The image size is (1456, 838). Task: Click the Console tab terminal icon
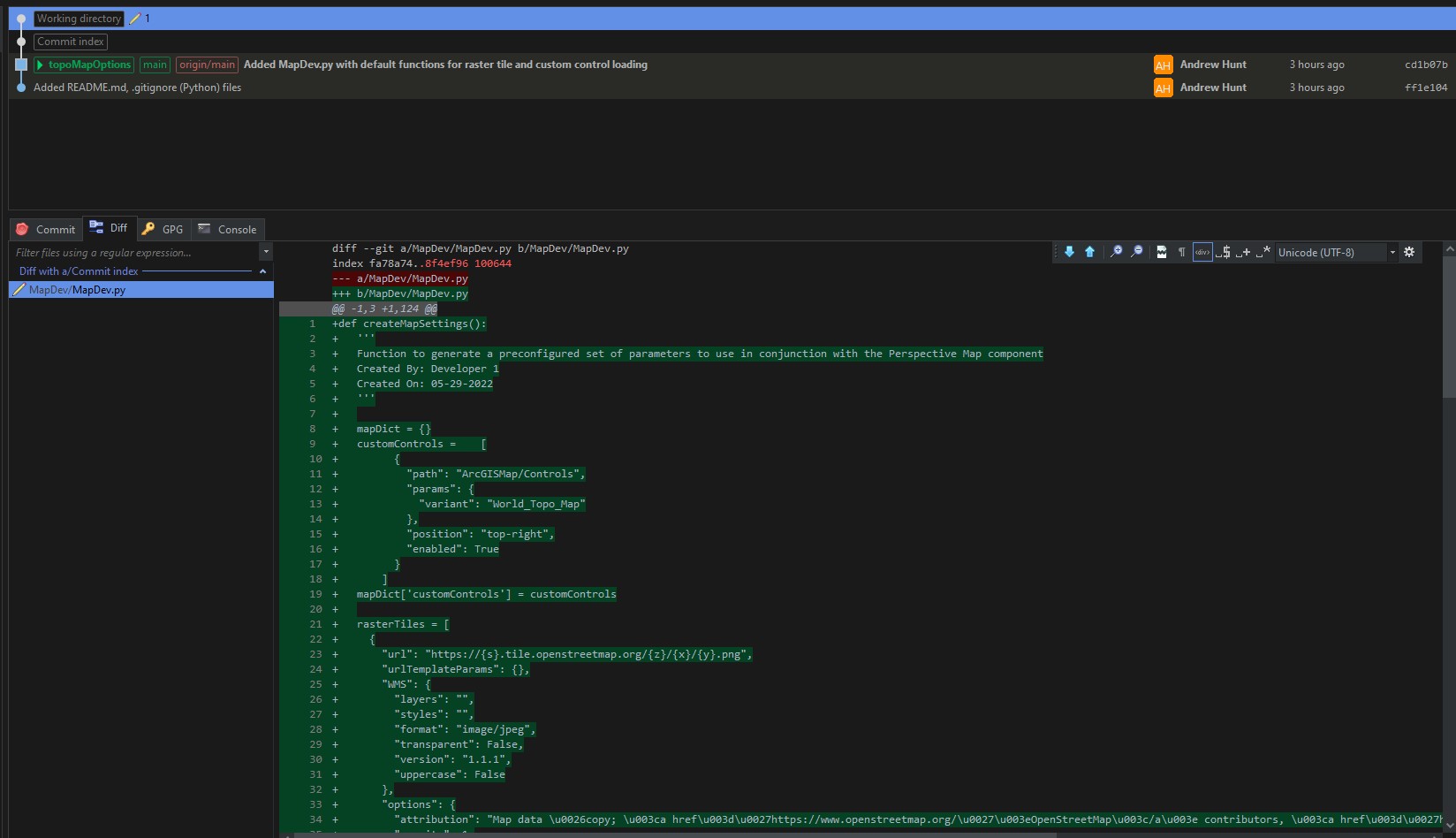(x=204, y=228)
